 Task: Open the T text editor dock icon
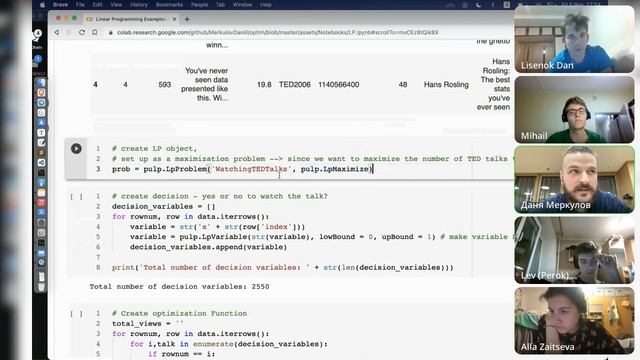tap(41, 133)
